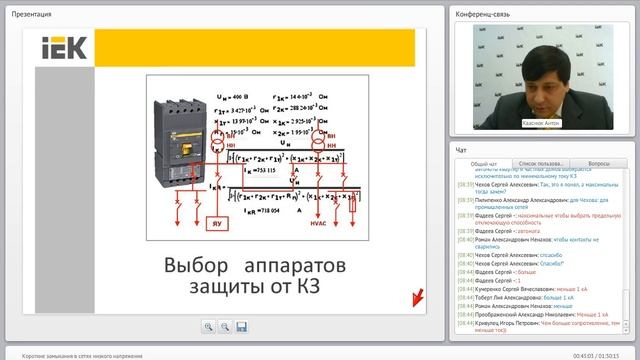Click the presenter name label on video
The height and width of the screenshot is (360, 640).
(541, 123)
